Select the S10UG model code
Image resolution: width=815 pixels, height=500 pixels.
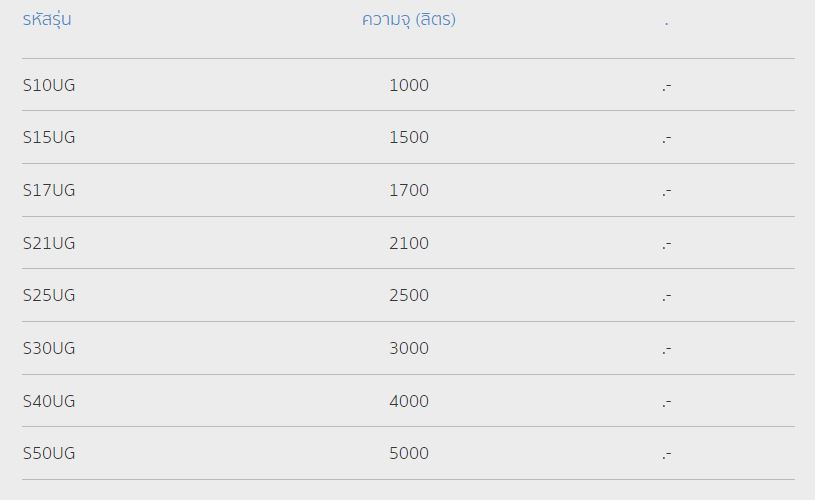pyautogui.click(x=49, y=86)
